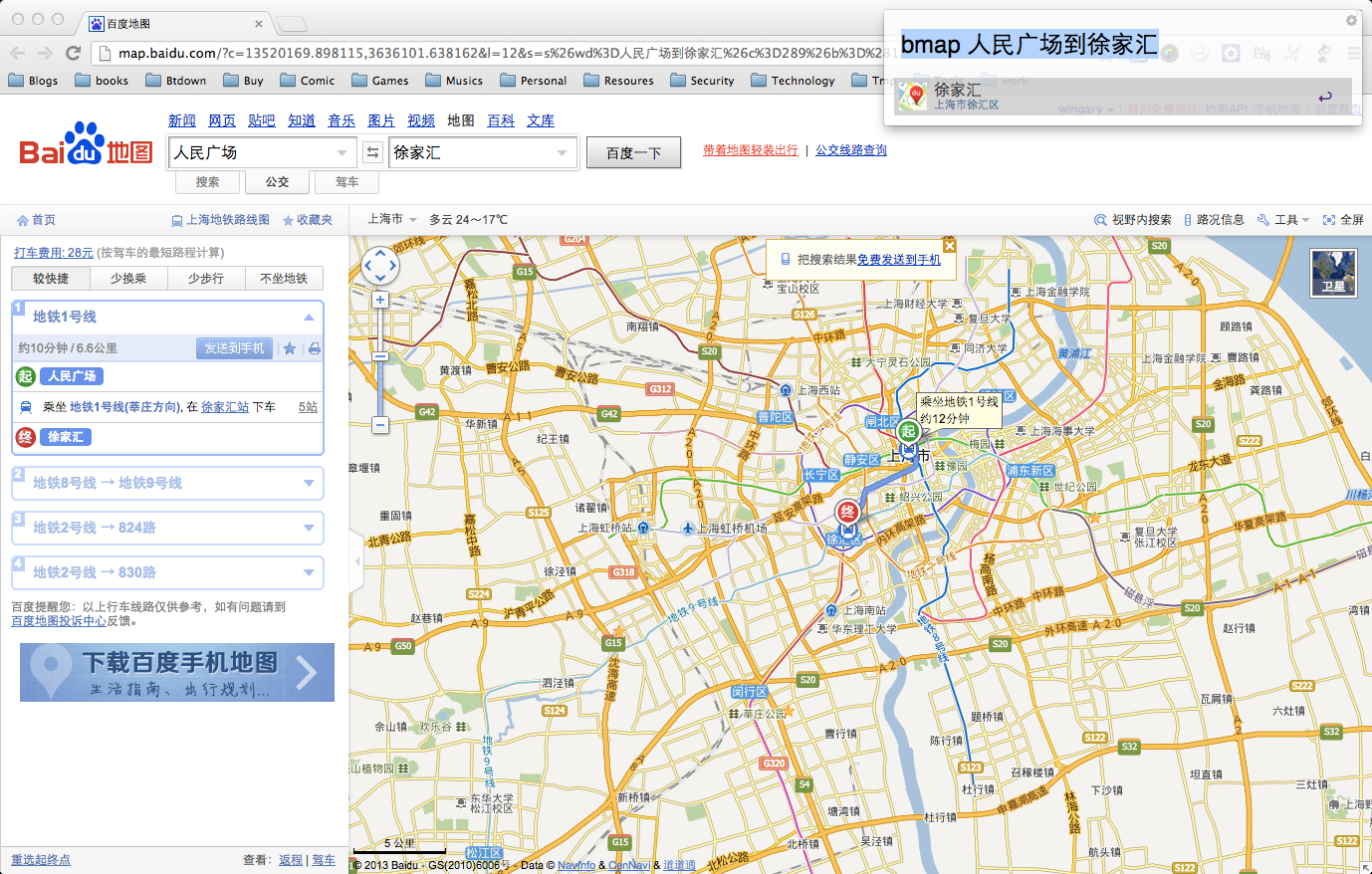Collapse the left sidebar with the arrow handle

[357, 561]
